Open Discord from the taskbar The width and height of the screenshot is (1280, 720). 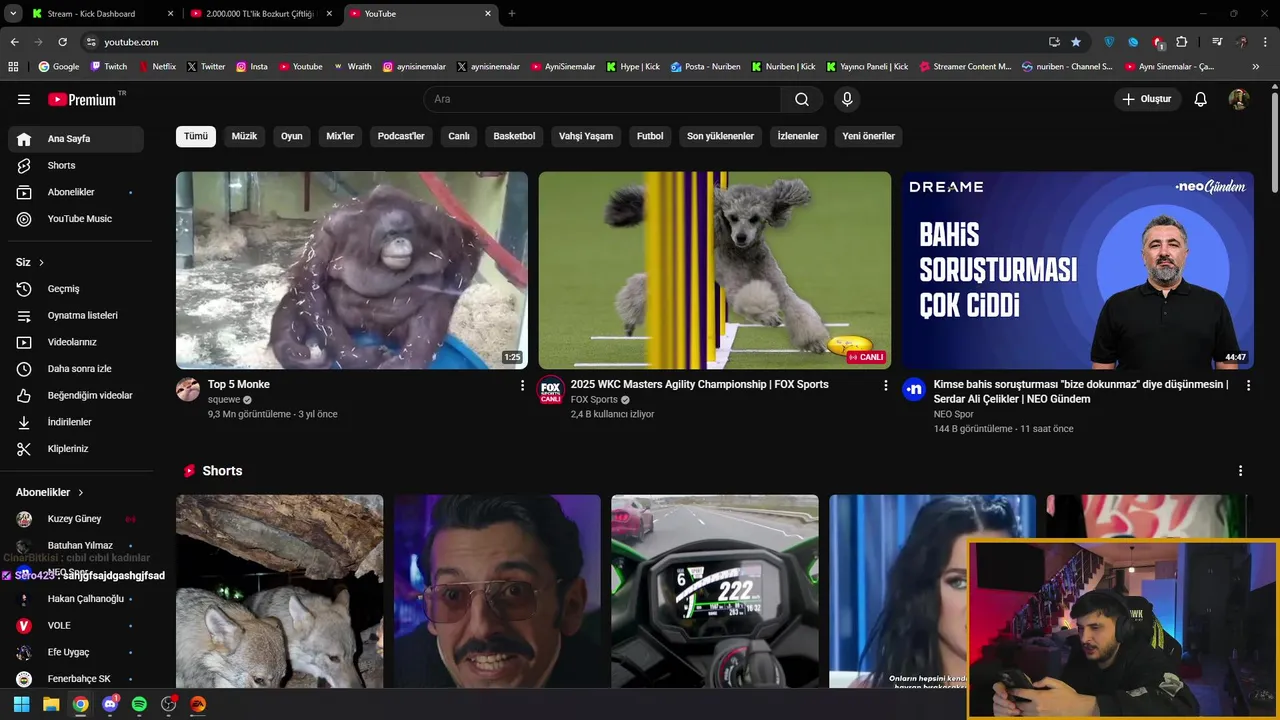[110, 704]
